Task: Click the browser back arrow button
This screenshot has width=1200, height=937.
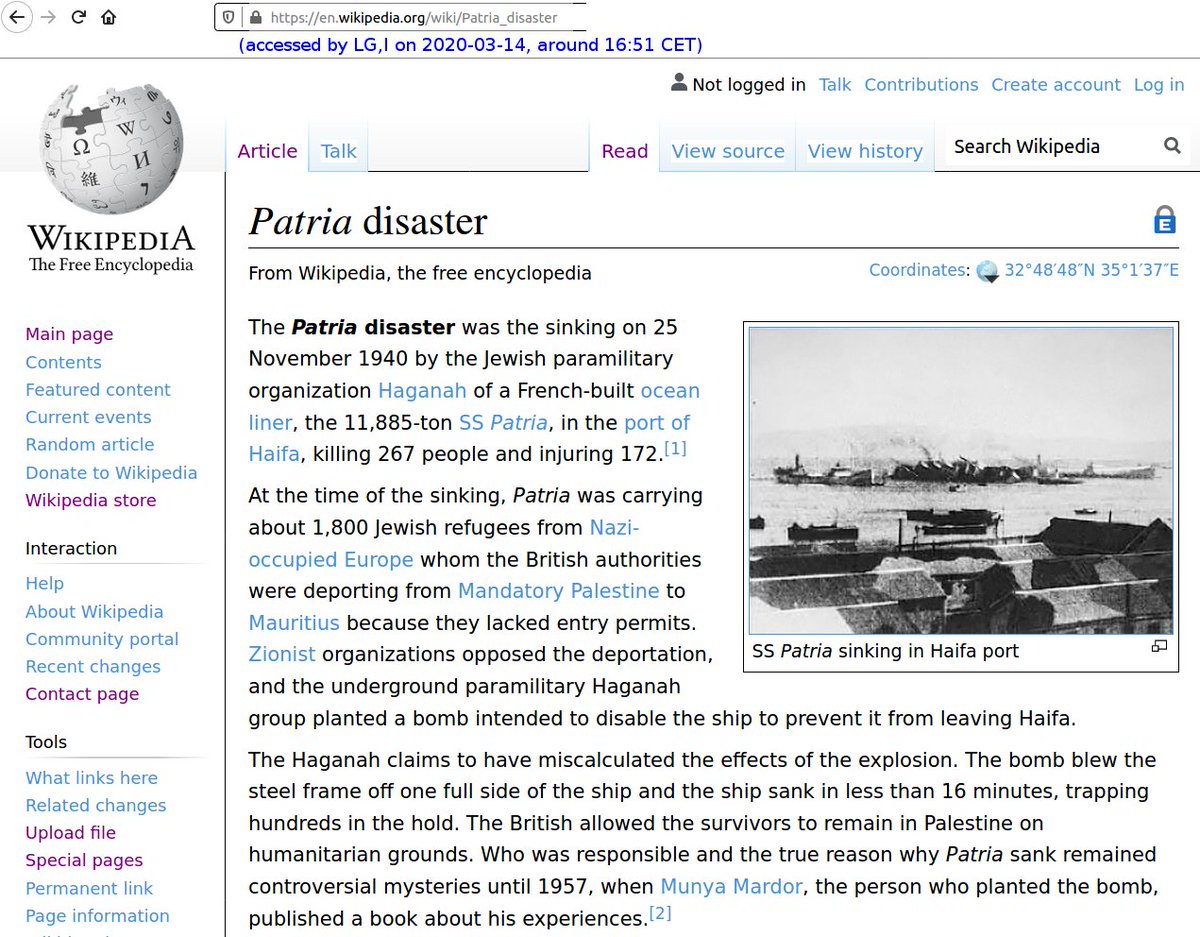Action: tap(17, 17)
